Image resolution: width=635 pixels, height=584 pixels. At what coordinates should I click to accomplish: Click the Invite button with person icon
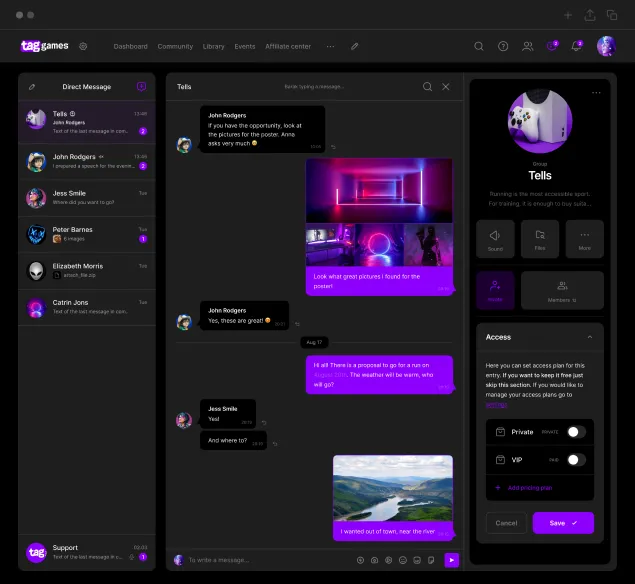tap(495, 290)
